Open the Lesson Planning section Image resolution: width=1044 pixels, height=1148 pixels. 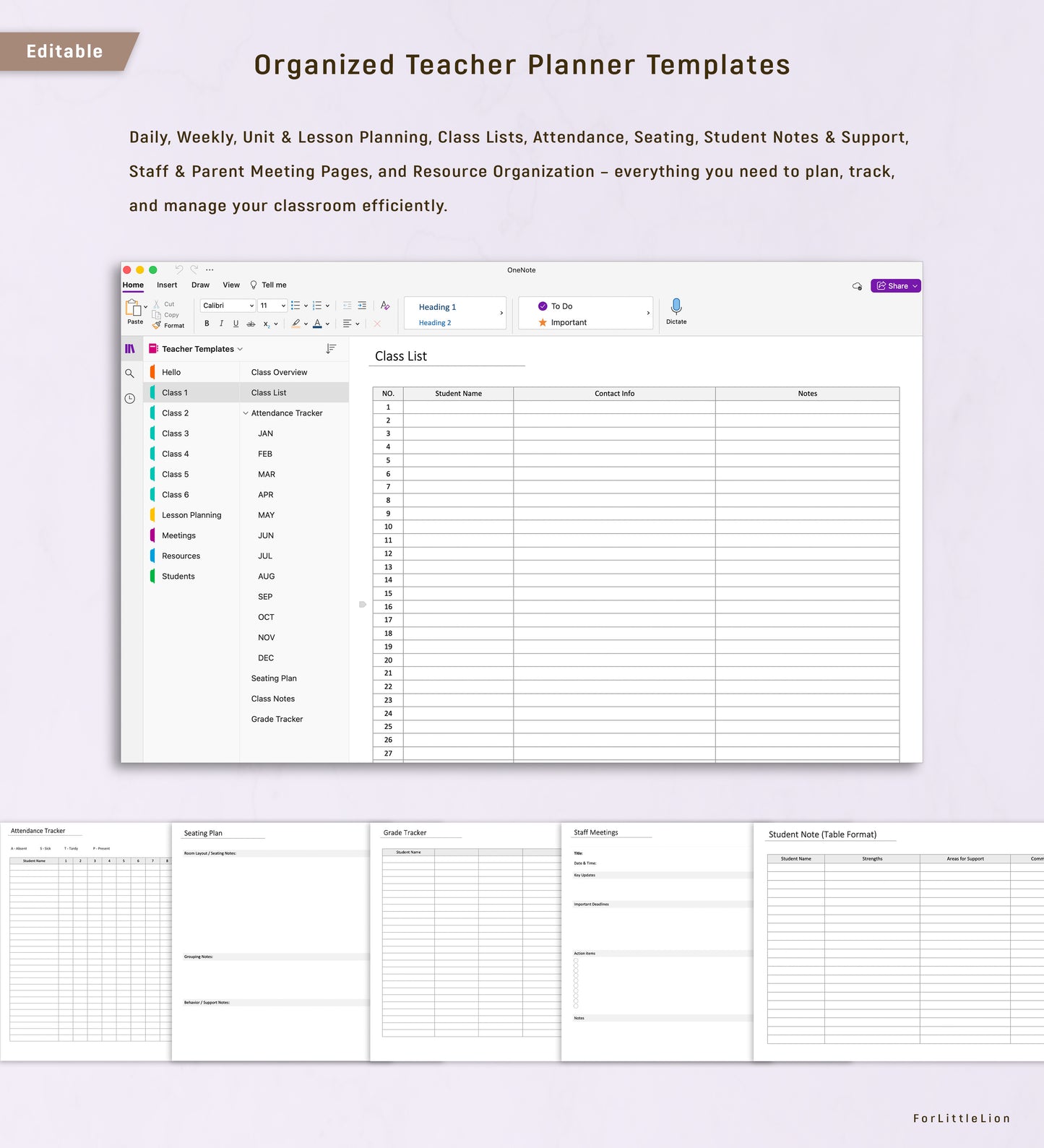[x=191, y=515]
